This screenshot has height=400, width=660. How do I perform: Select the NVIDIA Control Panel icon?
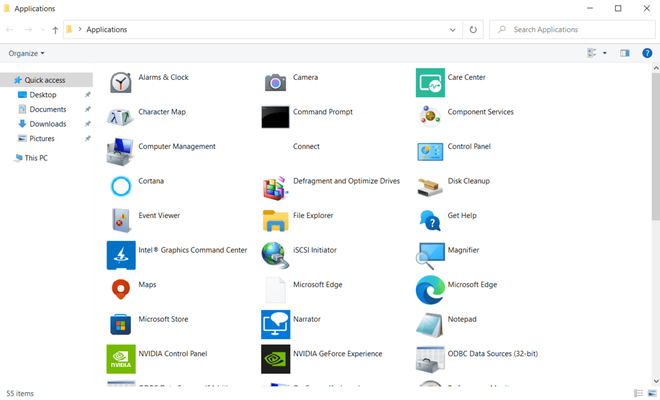click(120, 358)
